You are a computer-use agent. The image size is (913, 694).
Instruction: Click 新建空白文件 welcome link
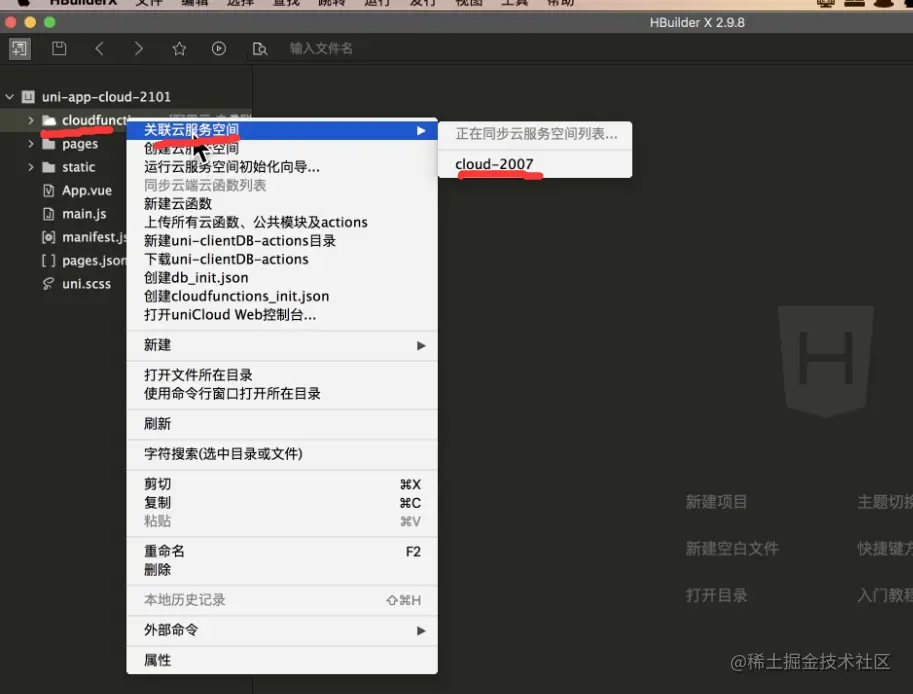[x=732, y=548]
